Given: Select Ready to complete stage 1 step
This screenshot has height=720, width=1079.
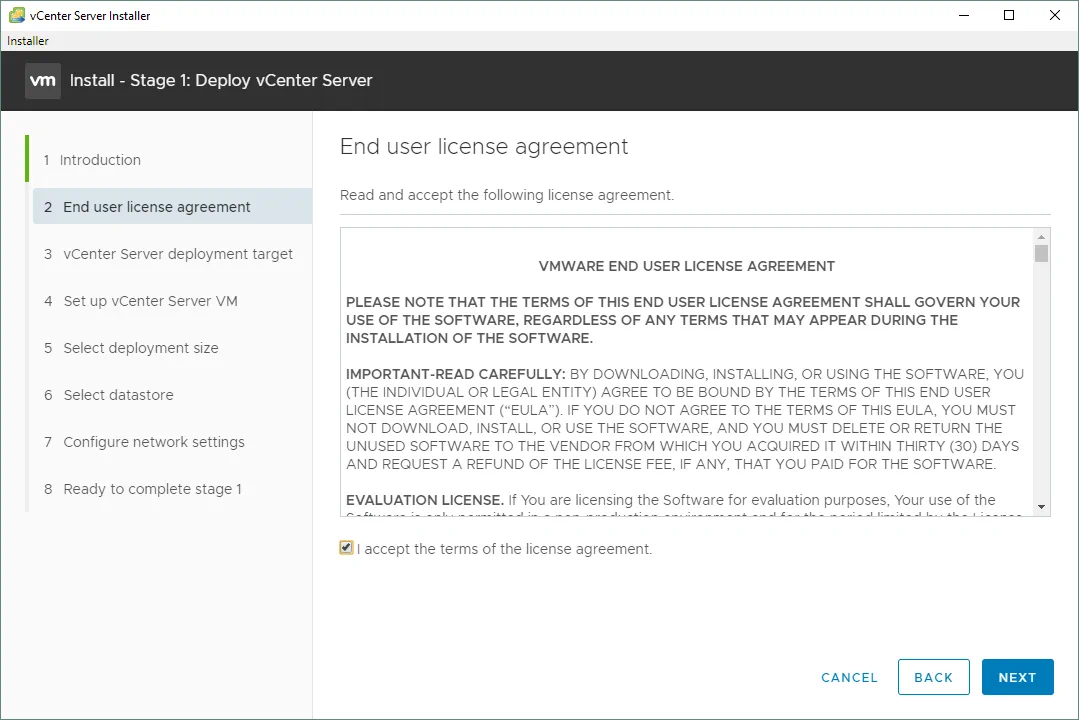Looking at the screenshot, I should 152,489.
